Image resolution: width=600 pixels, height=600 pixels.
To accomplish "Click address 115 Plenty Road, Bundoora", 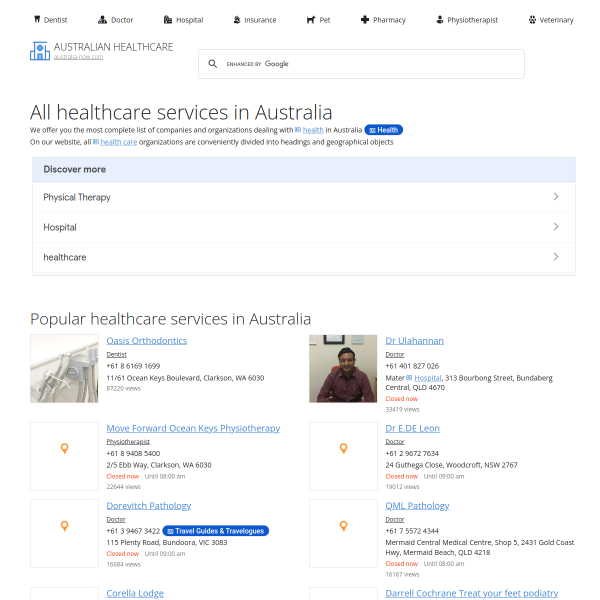I will 167,543.
